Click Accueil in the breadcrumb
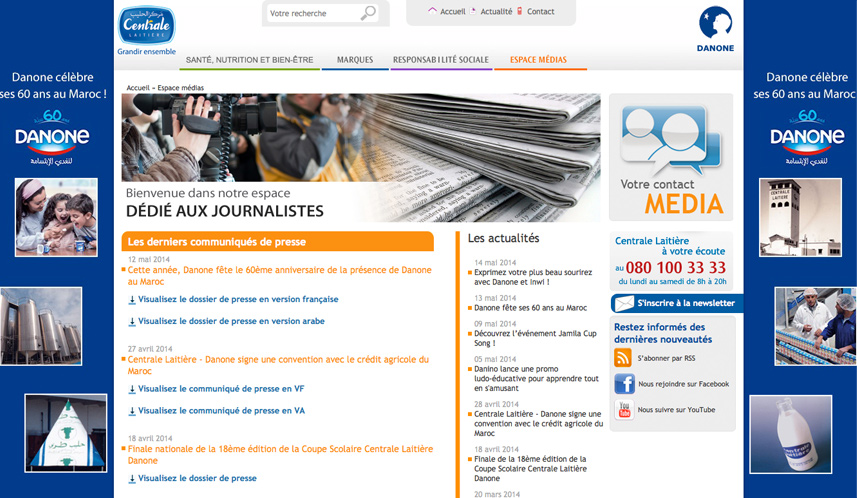This screenshot has height=498, width=857. point(138,87)
